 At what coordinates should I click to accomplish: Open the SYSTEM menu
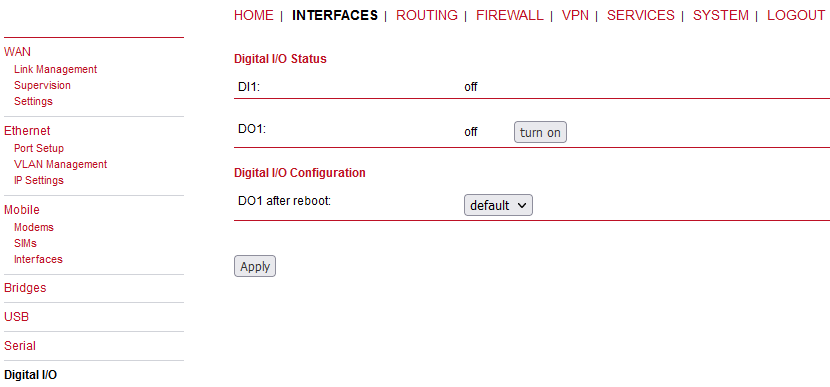(721, 15)
